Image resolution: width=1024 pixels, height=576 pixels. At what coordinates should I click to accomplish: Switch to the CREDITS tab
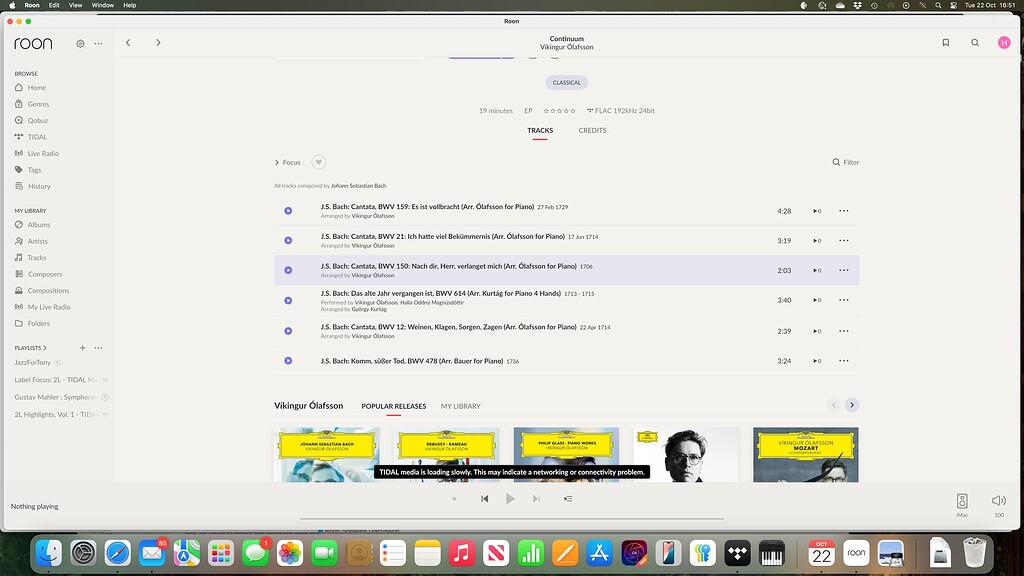coord(592,130)
